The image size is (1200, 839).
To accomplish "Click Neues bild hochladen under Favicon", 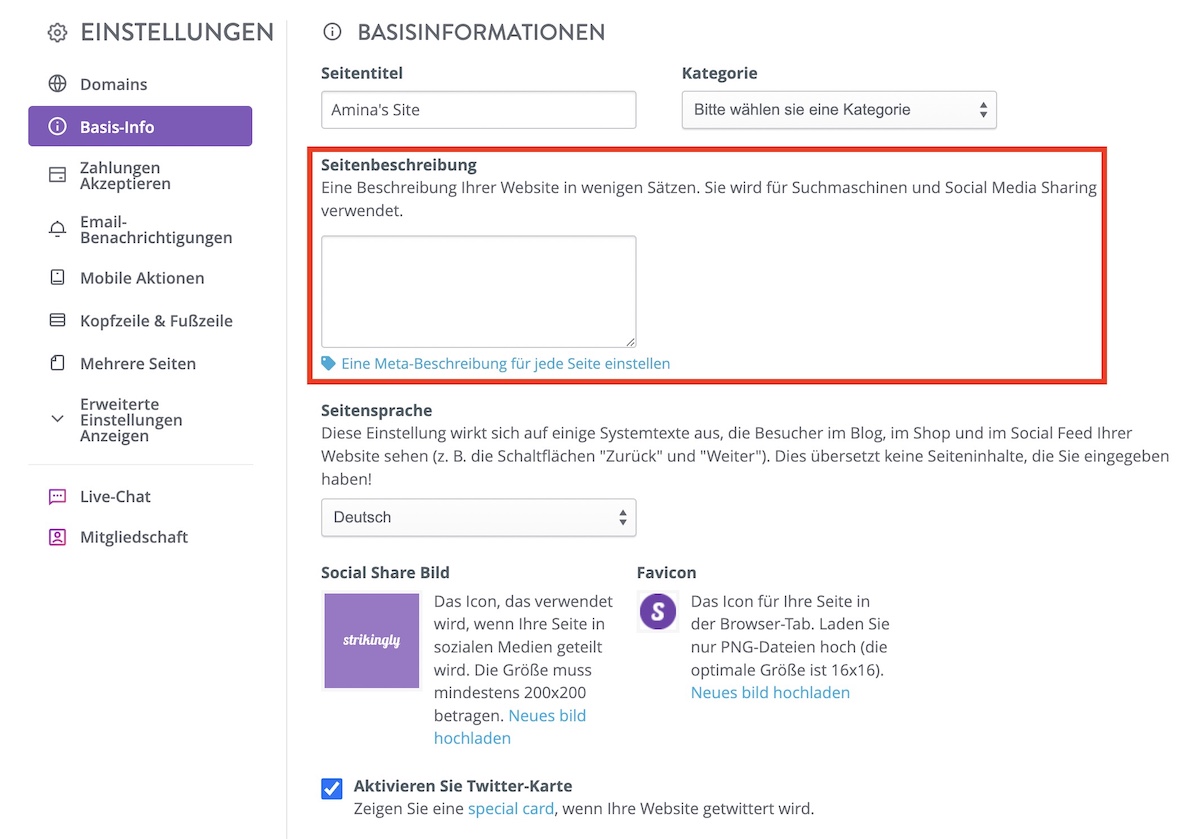I will click(x=770, y=692).
